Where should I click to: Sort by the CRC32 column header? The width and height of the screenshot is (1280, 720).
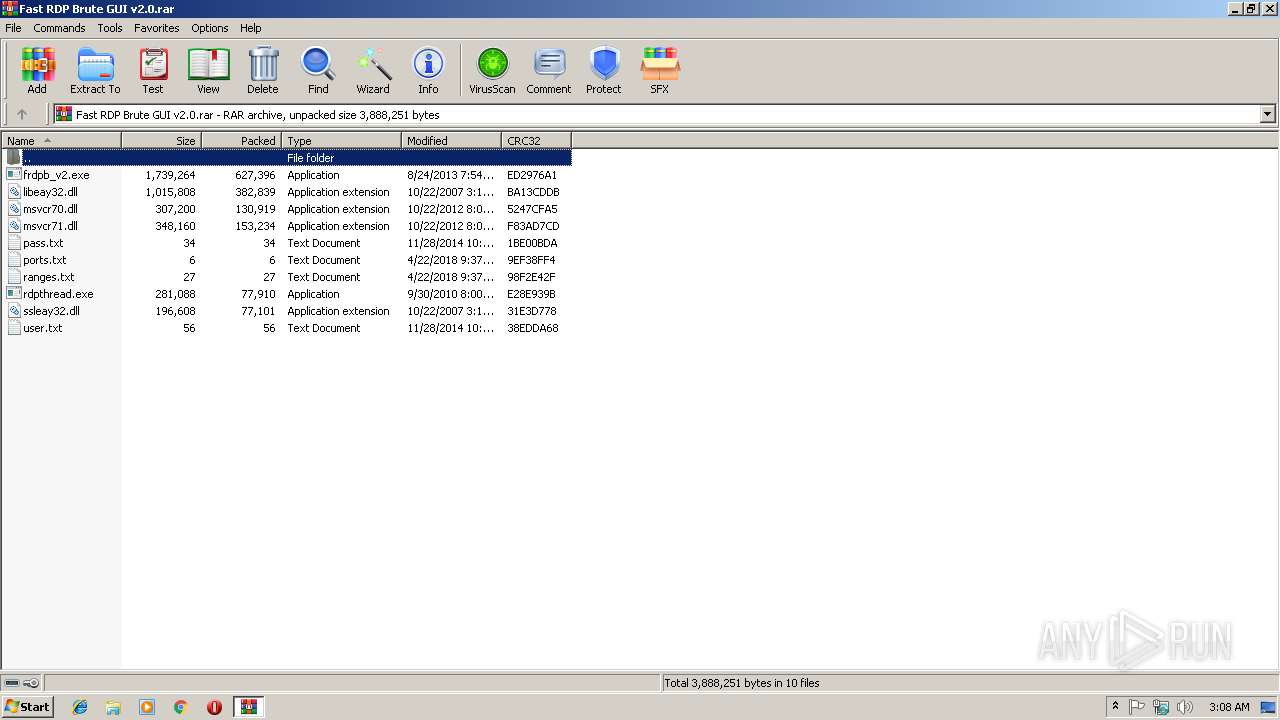point(536,141)
